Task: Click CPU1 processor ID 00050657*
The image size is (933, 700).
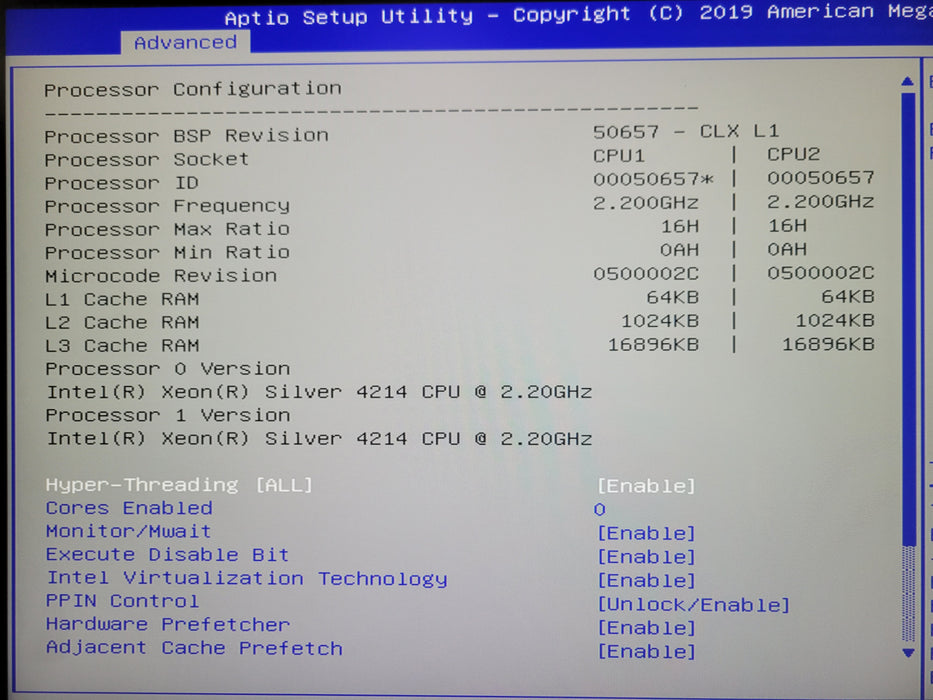Action: [x=653, y=179]
